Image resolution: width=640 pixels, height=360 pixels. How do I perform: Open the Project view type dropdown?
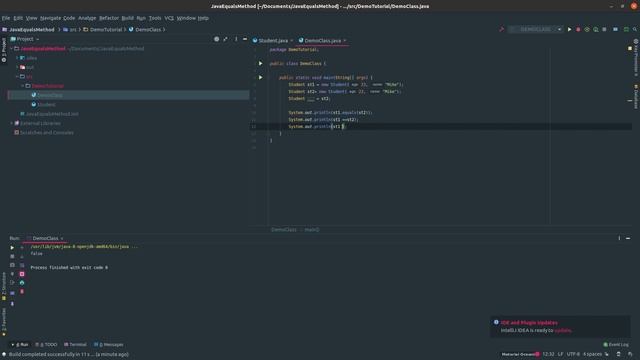[x=25, y=39]
